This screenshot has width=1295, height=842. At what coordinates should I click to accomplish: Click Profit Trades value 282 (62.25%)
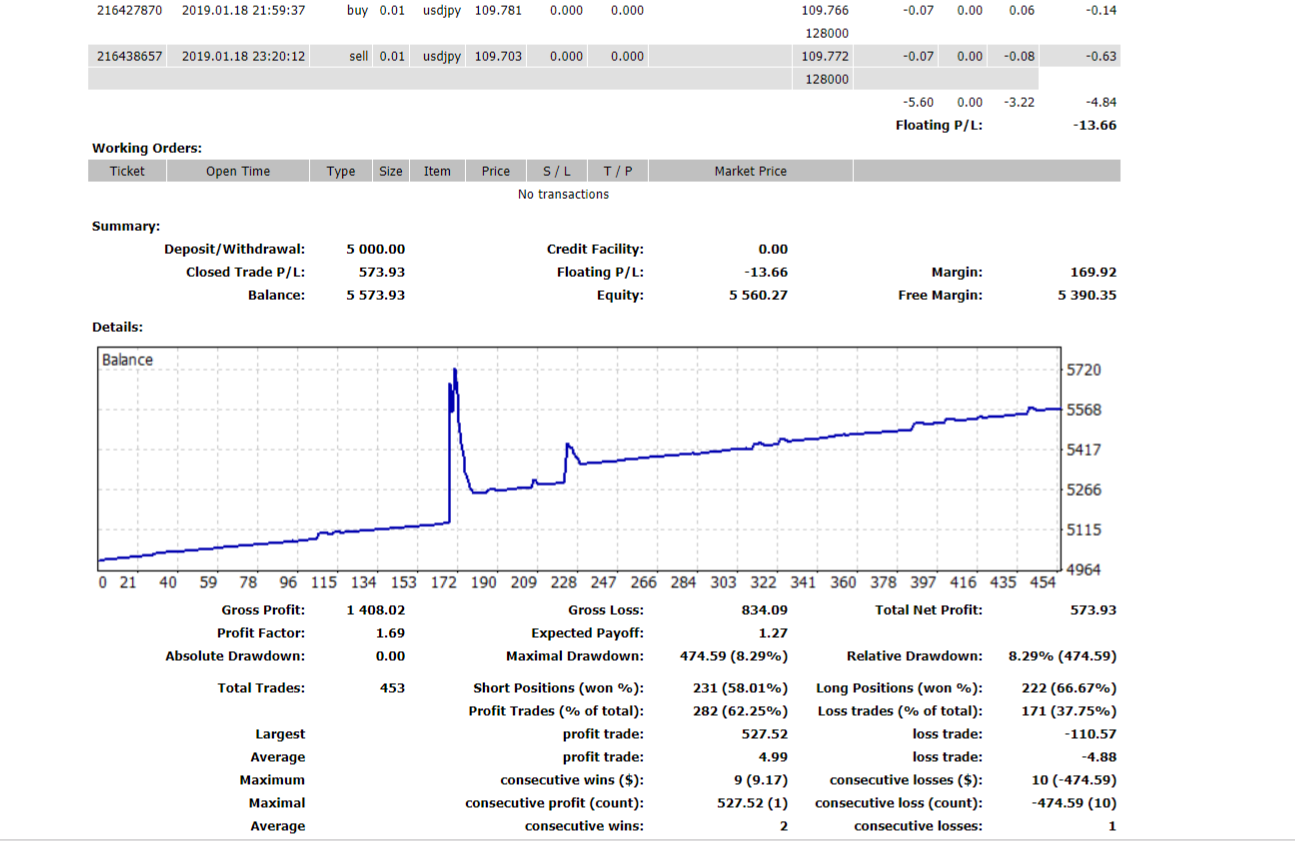[x=740, y=711]
